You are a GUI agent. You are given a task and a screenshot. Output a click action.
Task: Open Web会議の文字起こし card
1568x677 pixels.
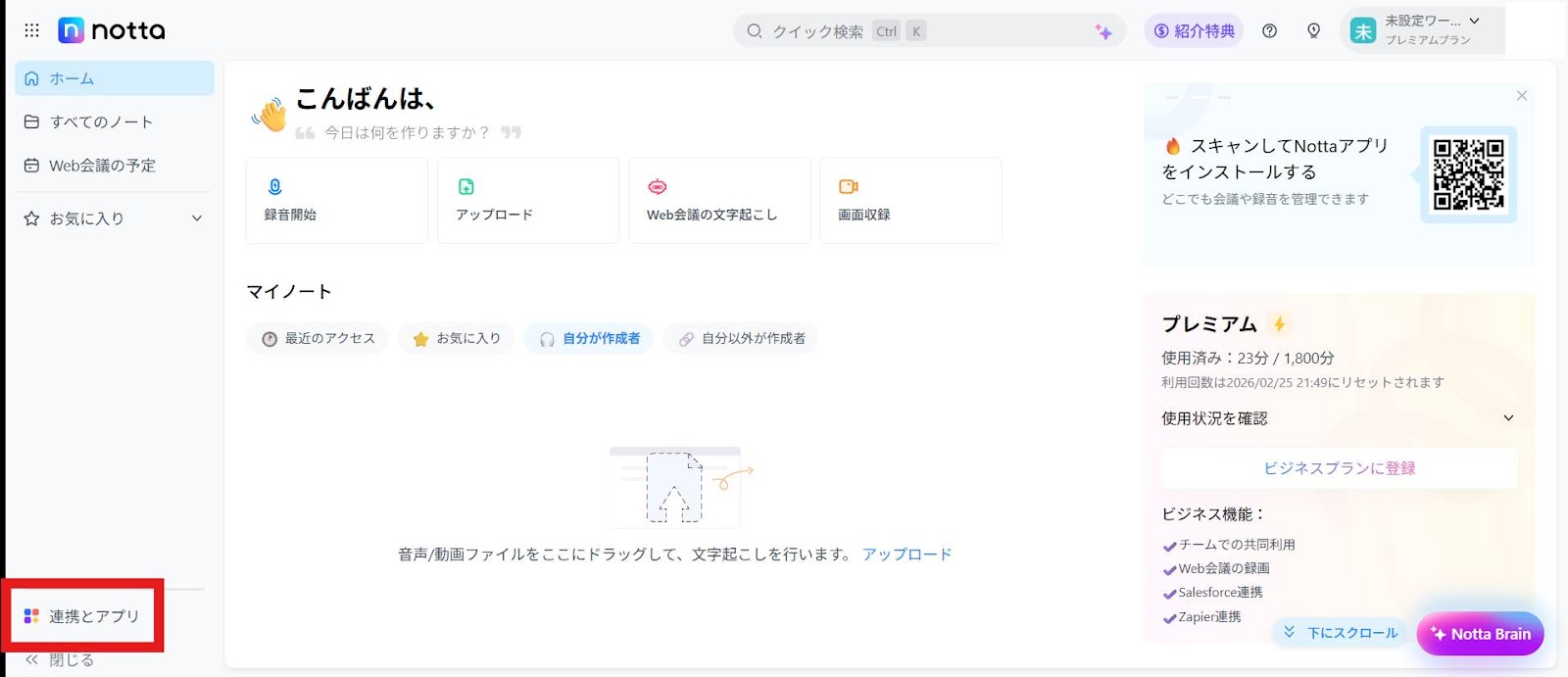719,200
